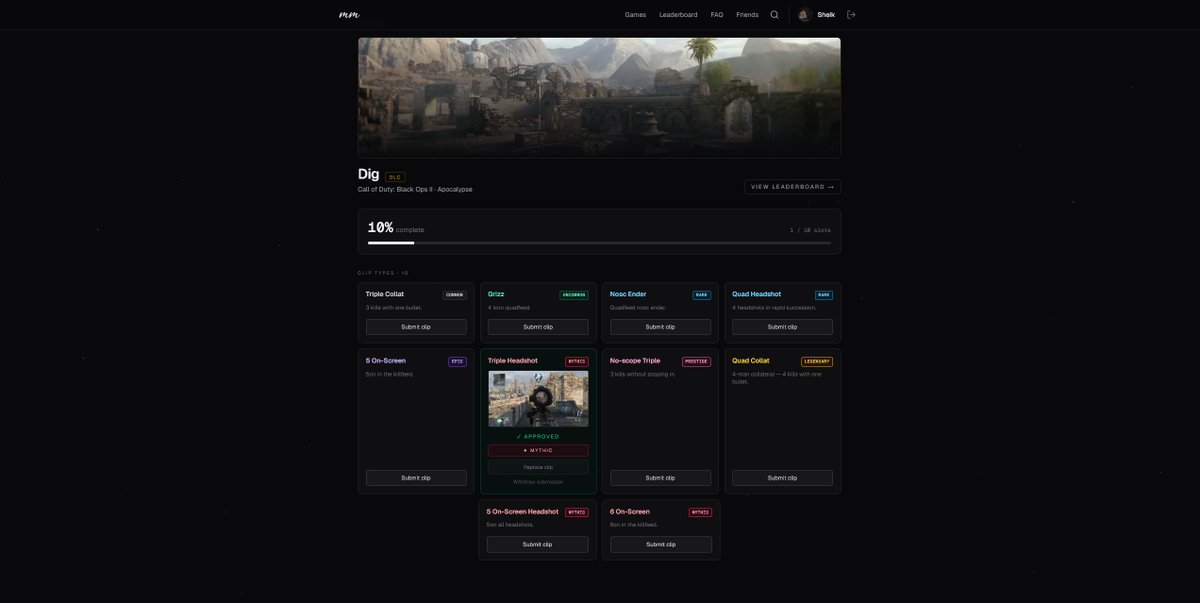Screen dimensions: 1200x603
Task: Click '3 kills without scoping in.' description
Action: [643, 374]
